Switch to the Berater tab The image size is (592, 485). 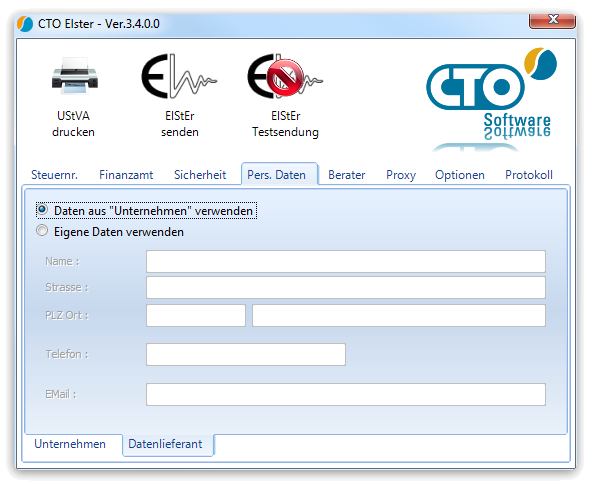pyautogui.click(x=347, y=175)
